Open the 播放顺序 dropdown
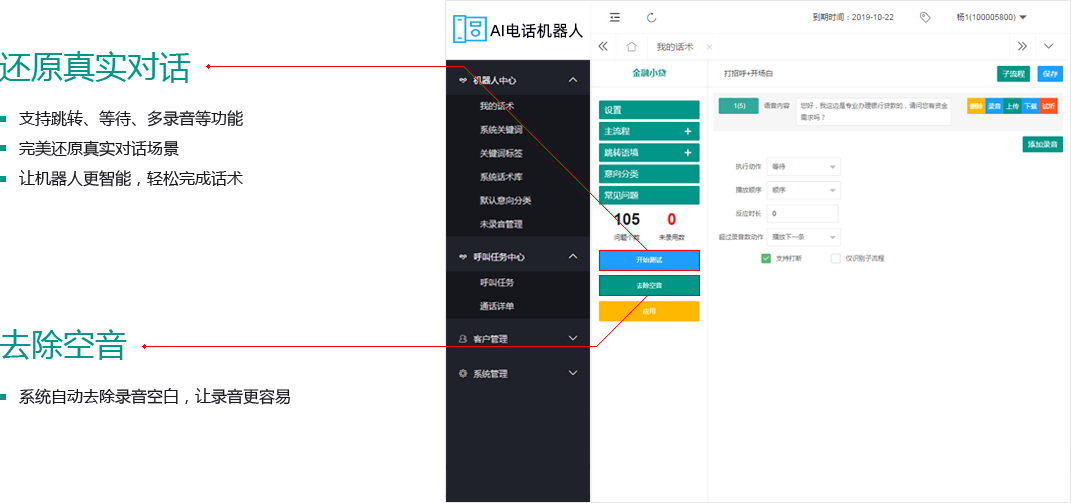 [804, 190]
